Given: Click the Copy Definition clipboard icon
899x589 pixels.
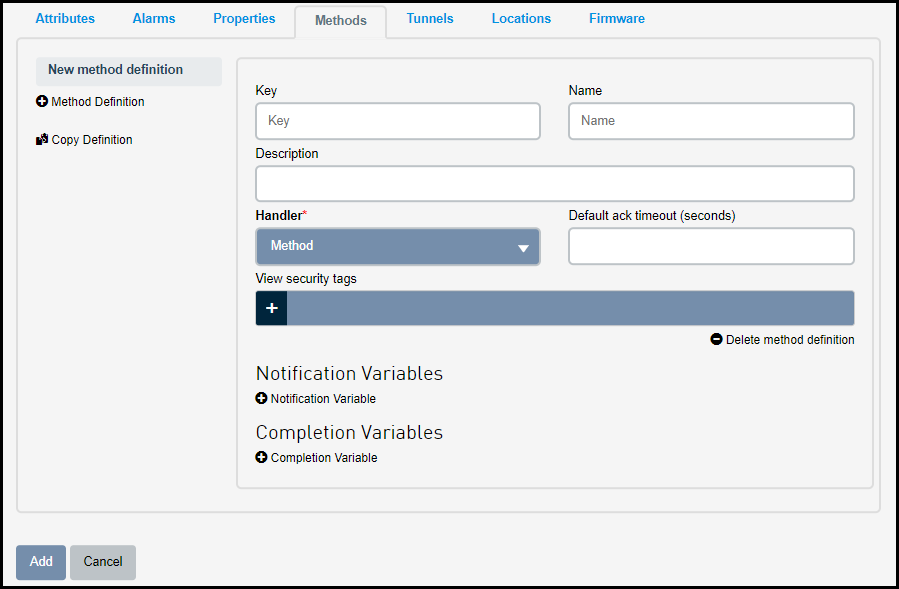Looking at the screenshot, I should point(42,139).
